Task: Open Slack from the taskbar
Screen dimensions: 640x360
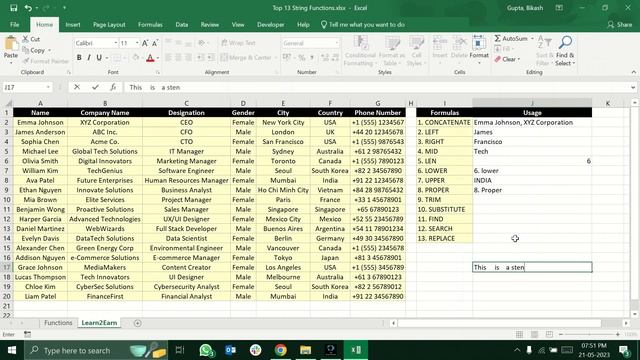Action: pyautogui.click(x=256, y=350)
